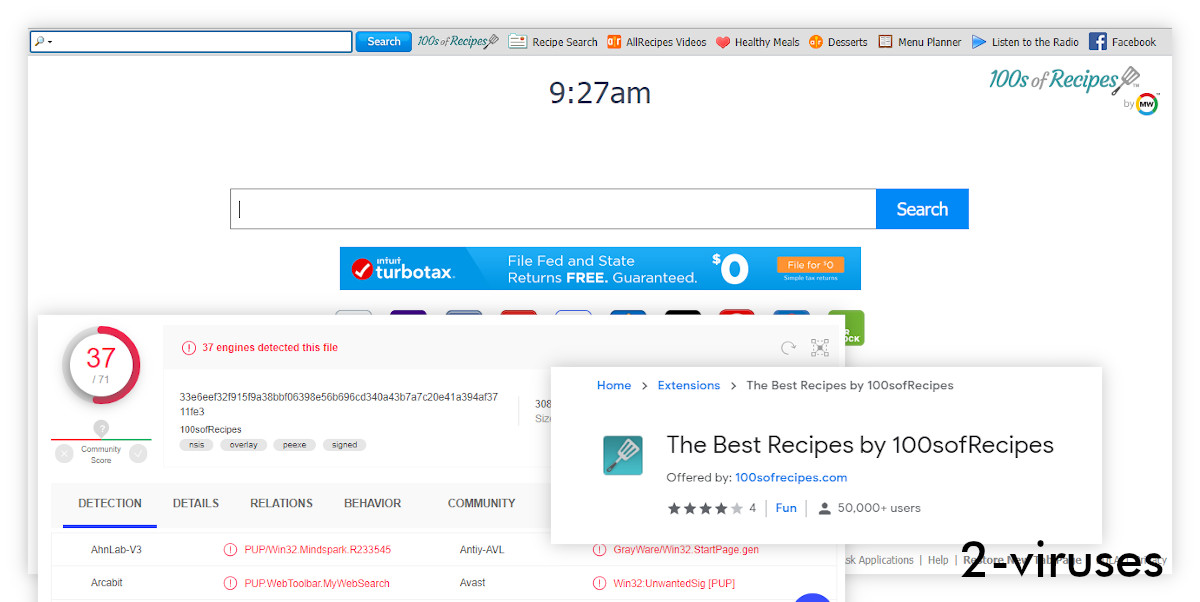Reanalyze the file with the circular arrow icon
1200x602 pixels.
tap(789, 348)
